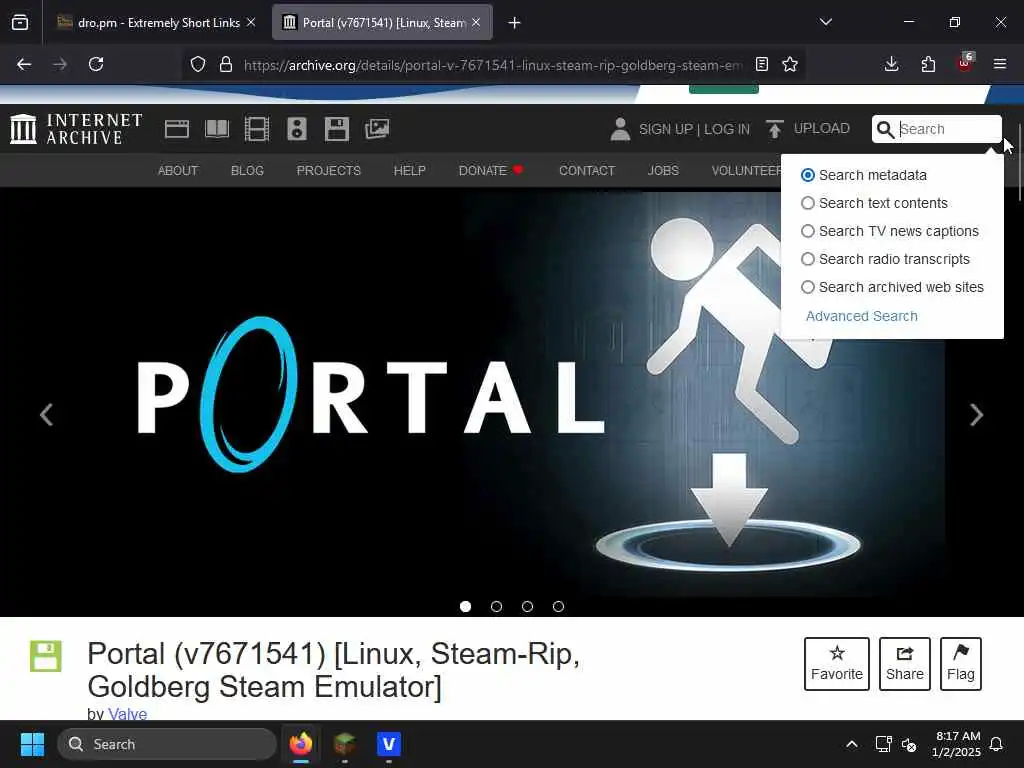Show previous screenshot with left chevron
Screen dimensions: 1024x768
pyautogui.click(x=46, y=414)
